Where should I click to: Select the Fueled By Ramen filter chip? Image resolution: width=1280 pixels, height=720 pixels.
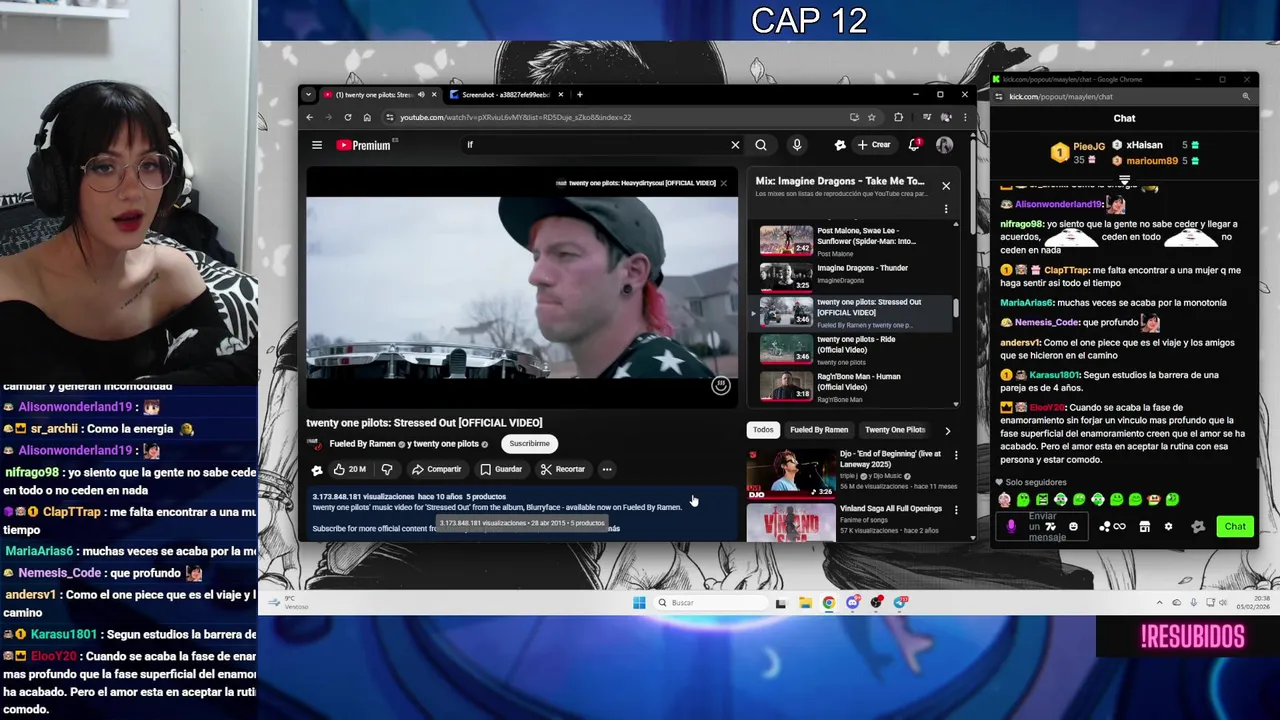point(819,430)
